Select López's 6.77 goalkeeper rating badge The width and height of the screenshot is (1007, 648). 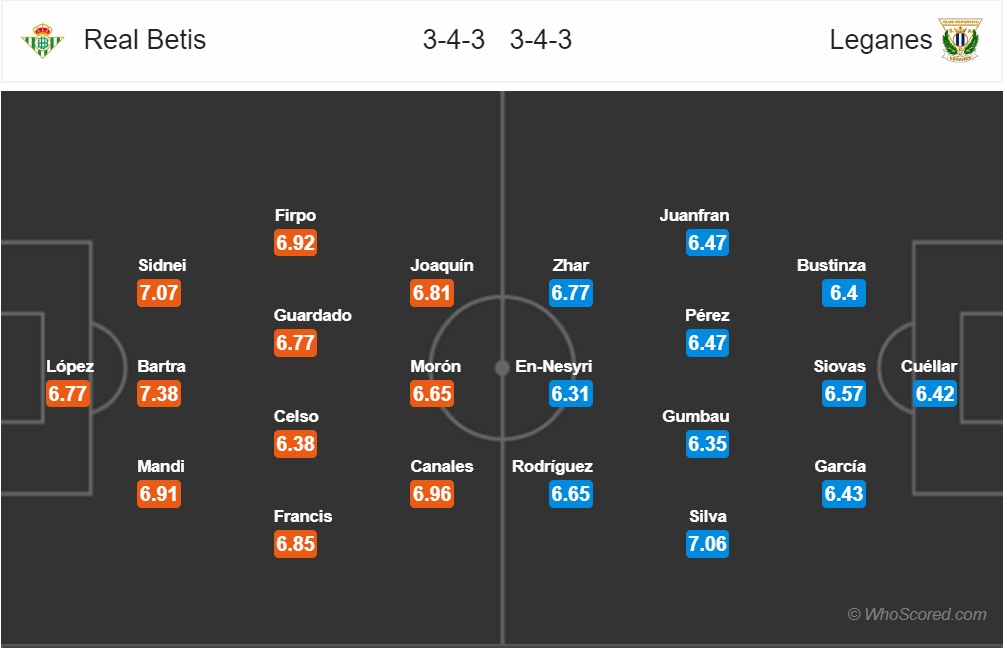pyautogui.click(x=67, y=394)
